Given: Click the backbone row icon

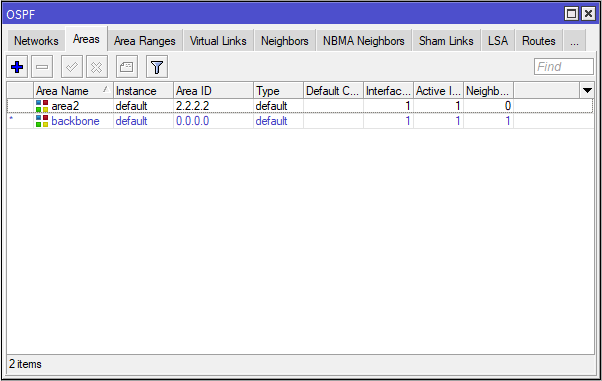Looking at the screenshot, I should click(42, 121).
